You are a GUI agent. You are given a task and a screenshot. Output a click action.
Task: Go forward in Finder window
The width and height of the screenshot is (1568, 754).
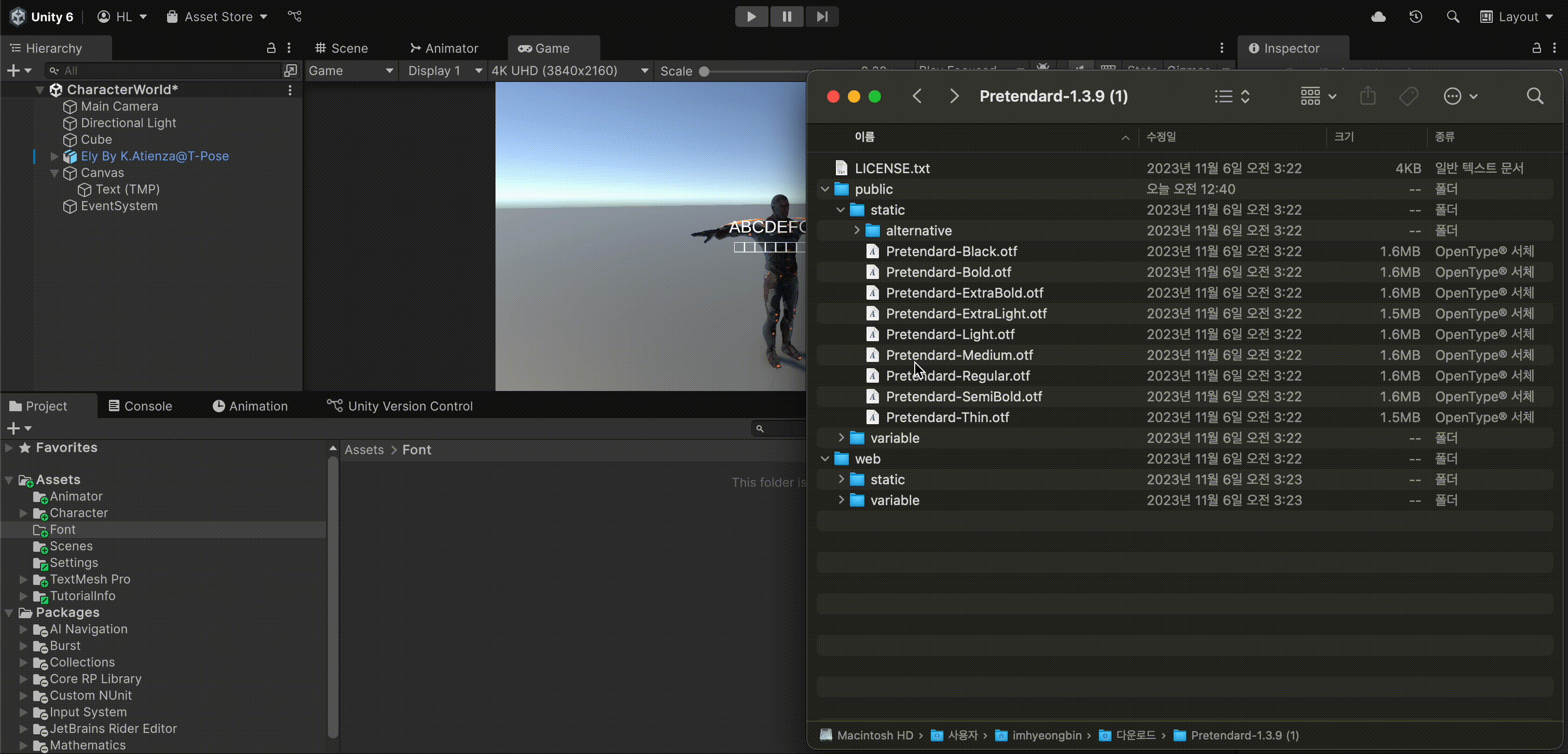pyautogui.click(x=954, y=96)
